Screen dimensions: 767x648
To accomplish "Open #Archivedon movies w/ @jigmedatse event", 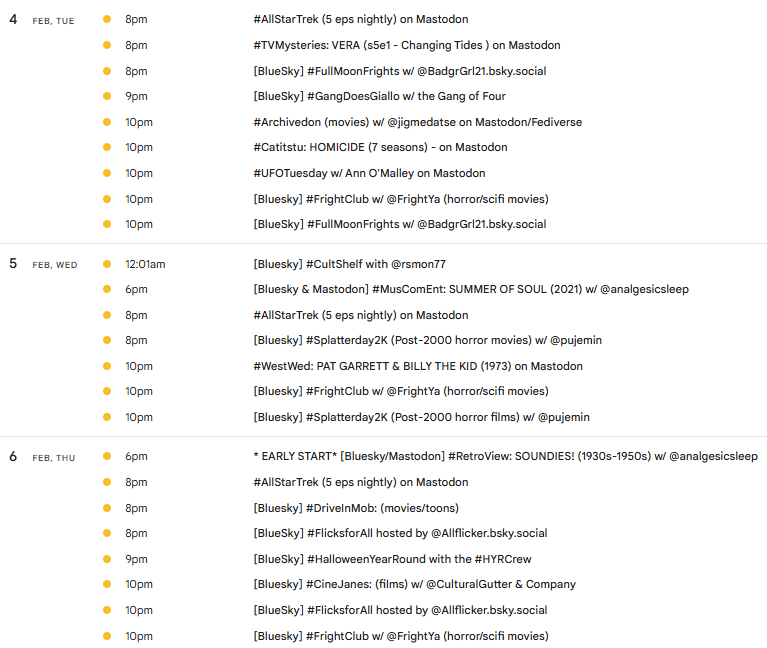I will pos(417,122).
